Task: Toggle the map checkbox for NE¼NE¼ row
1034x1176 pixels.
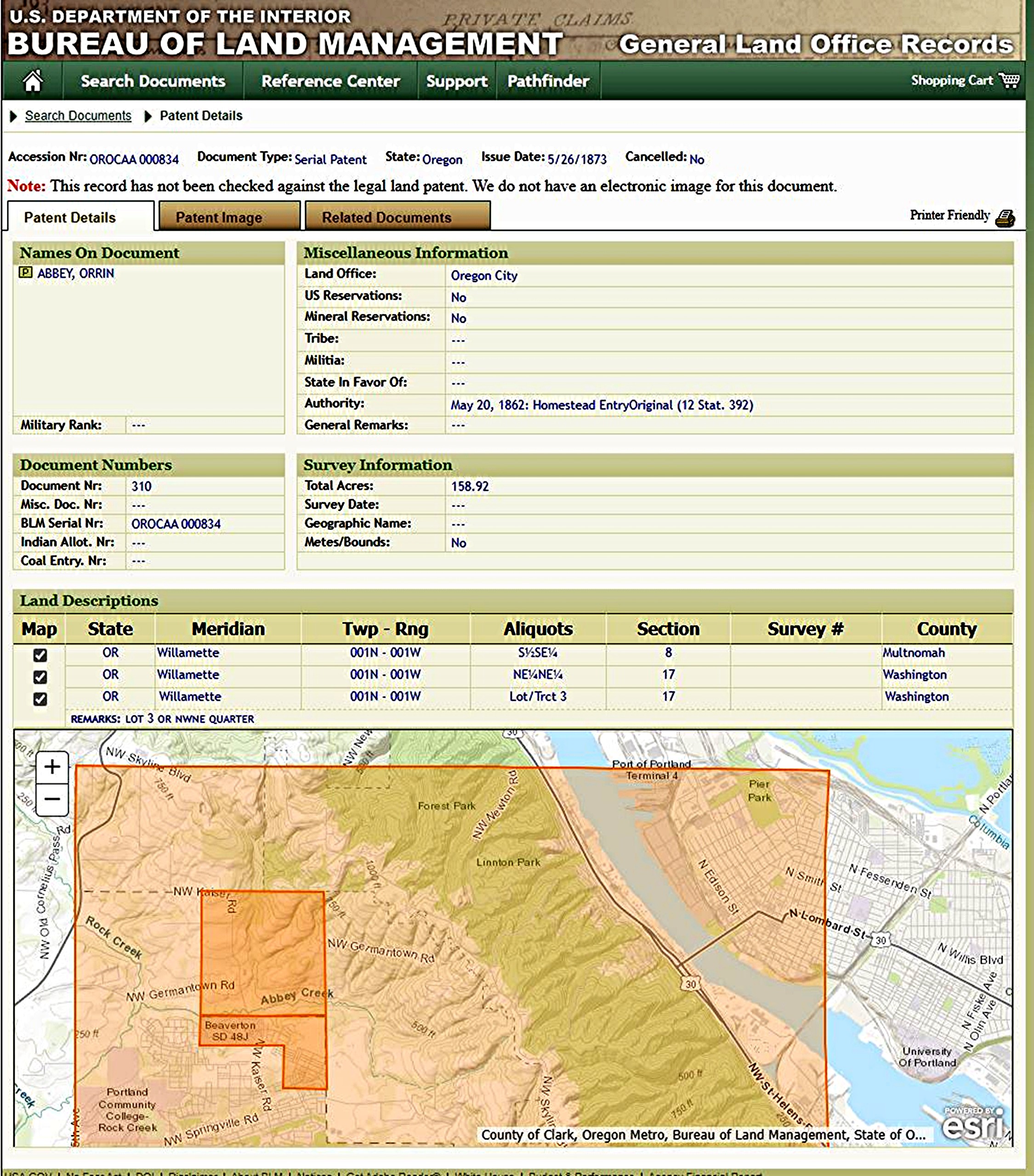Action: coord(40,676)
